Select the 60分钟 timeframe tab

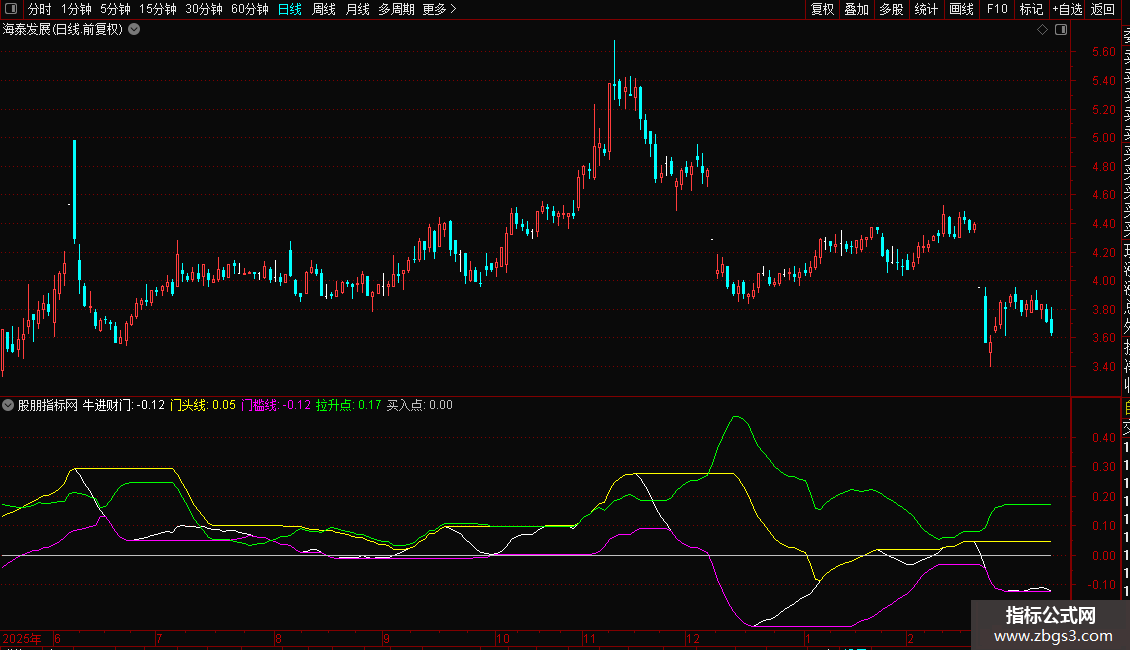tap(249, 10)
